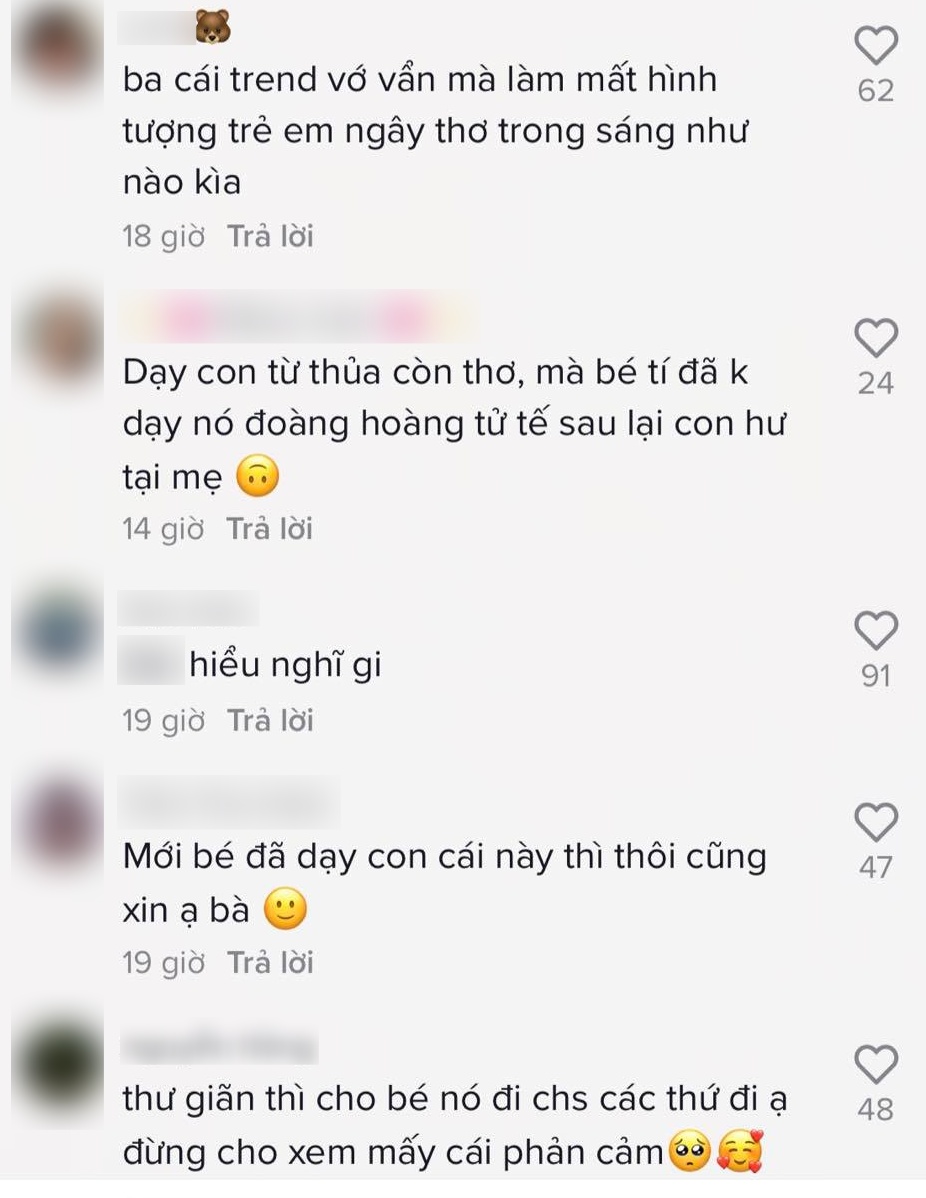Heart the 'thư giãn thì cho bé' comment

(x=876, y=1064)
